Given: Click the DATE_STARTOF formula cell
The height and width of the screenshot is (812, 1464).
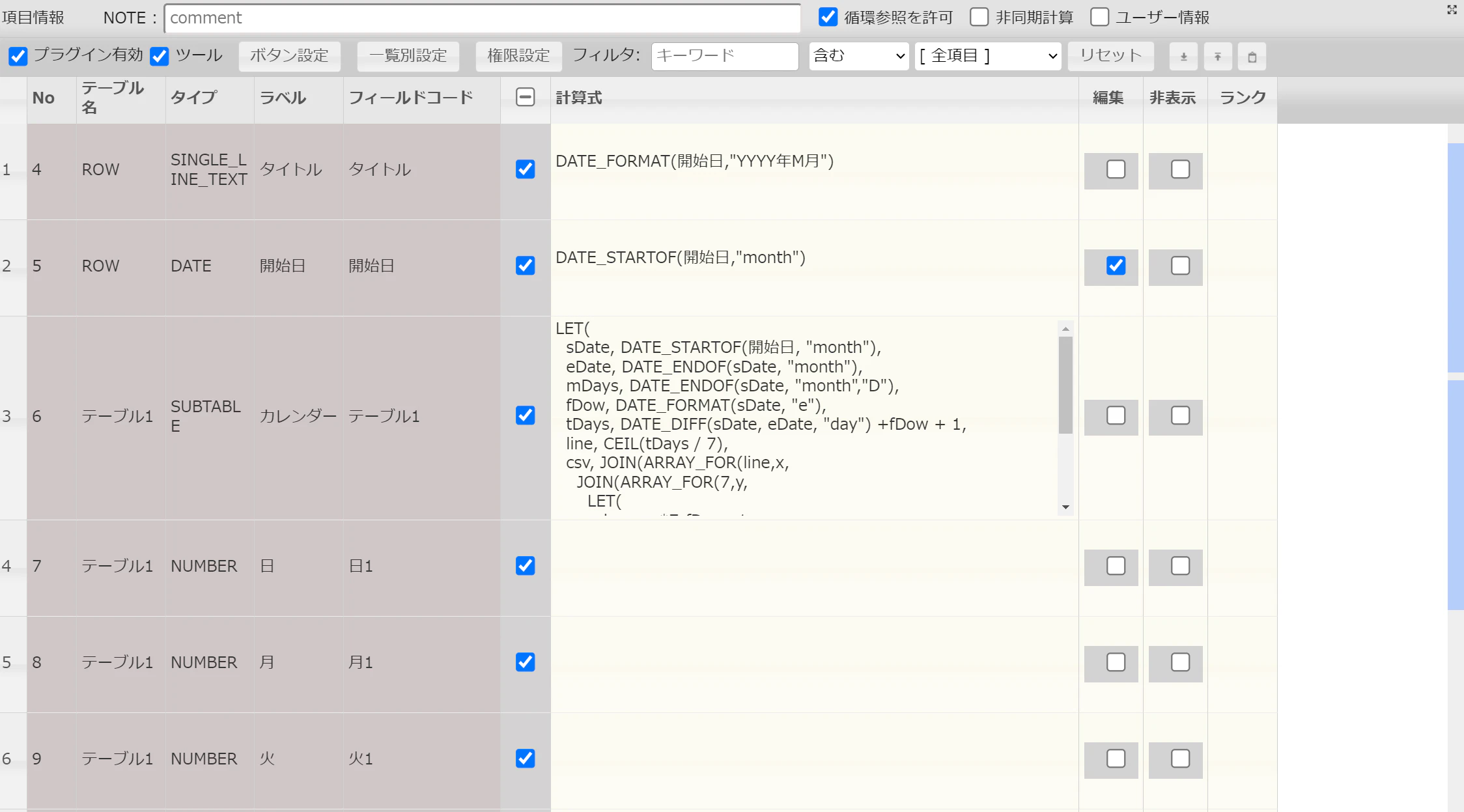Looking at the screenshot, I should point(814,268).
